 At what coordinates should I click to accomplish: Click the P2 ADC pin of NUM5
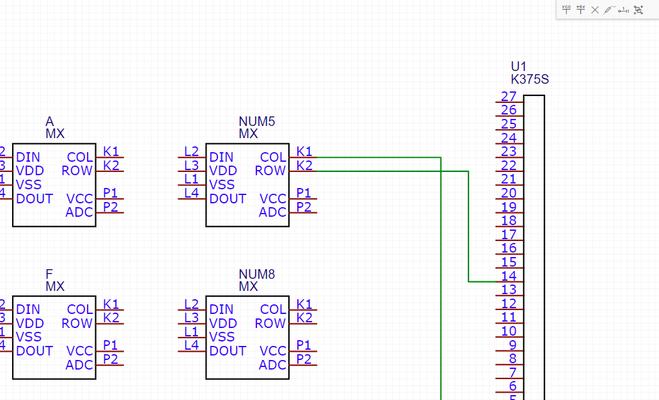(303, 208)
